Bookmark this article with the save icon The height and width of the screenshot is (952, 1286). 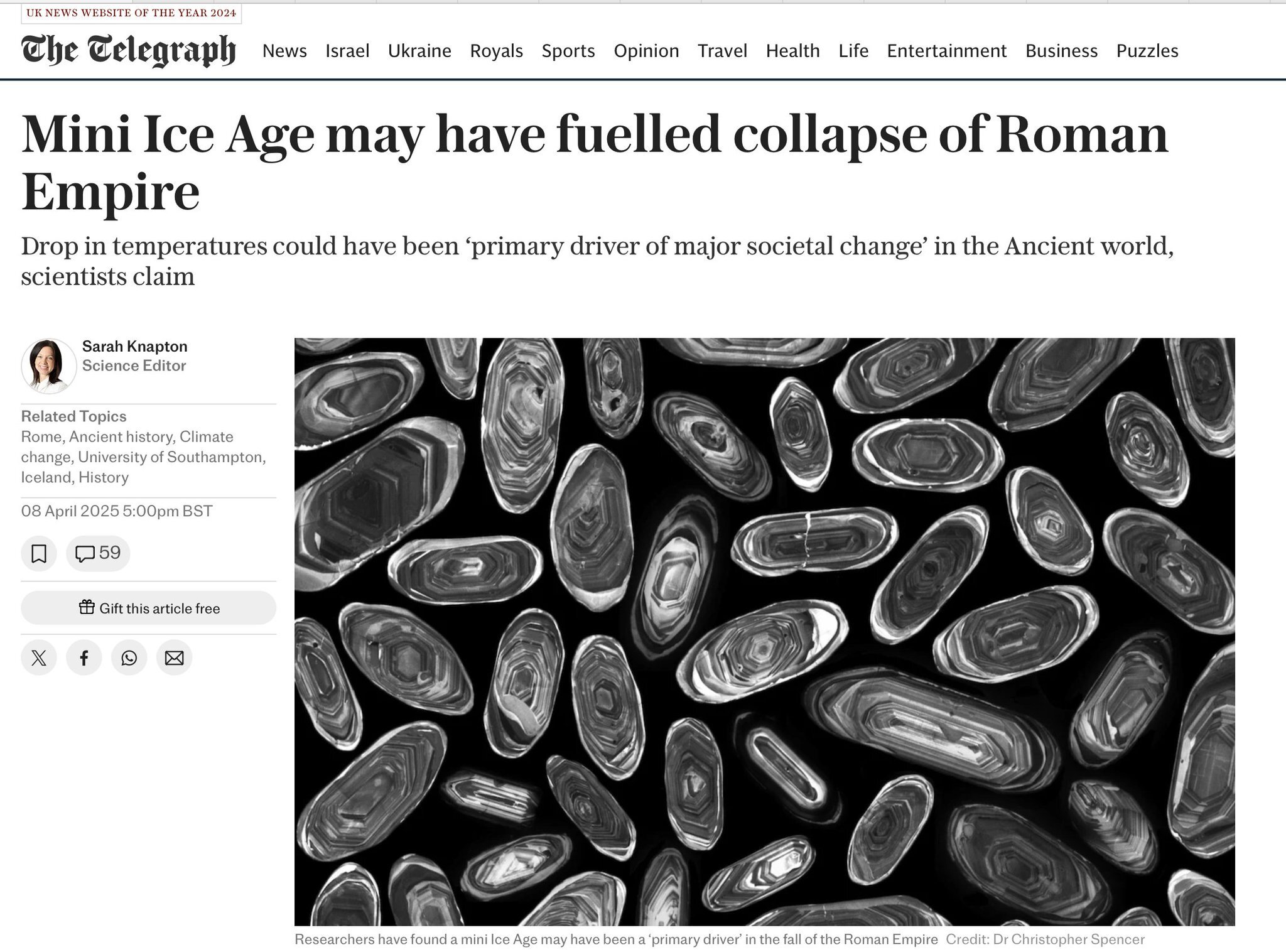coord(39,553)
